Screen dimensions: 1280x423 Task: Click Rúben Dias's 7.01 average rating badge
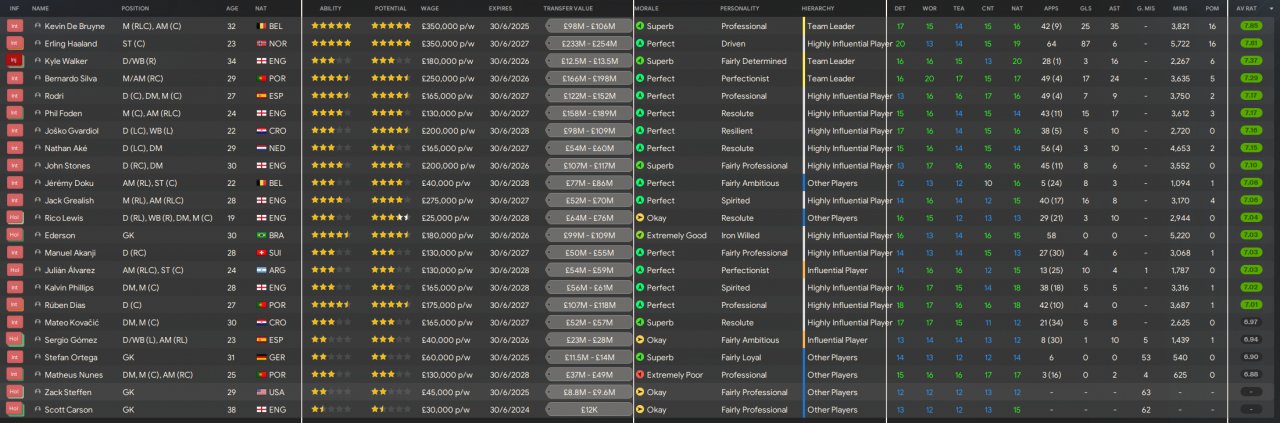(1250, 305)
